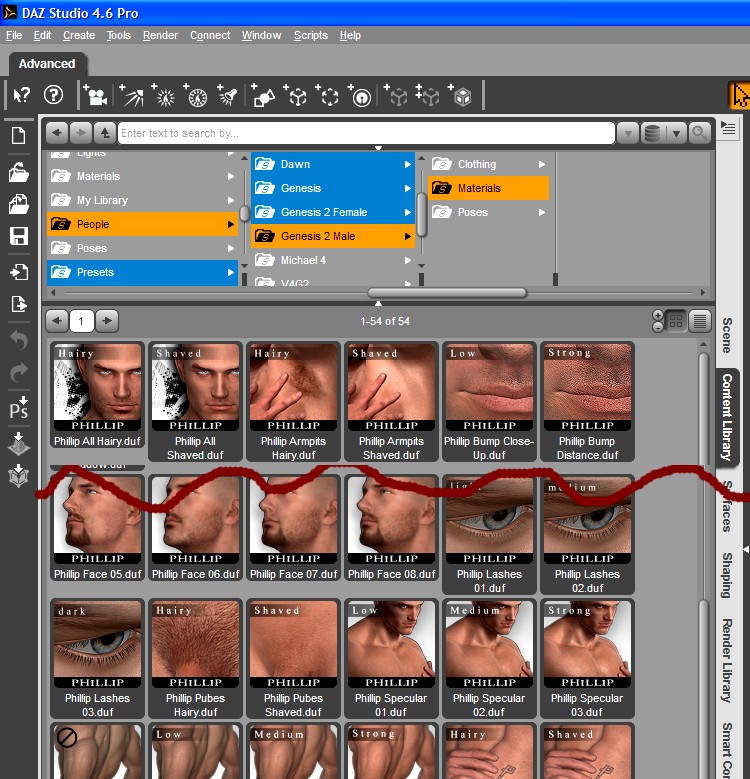
Task: Go to next results page
Action: 107,321
